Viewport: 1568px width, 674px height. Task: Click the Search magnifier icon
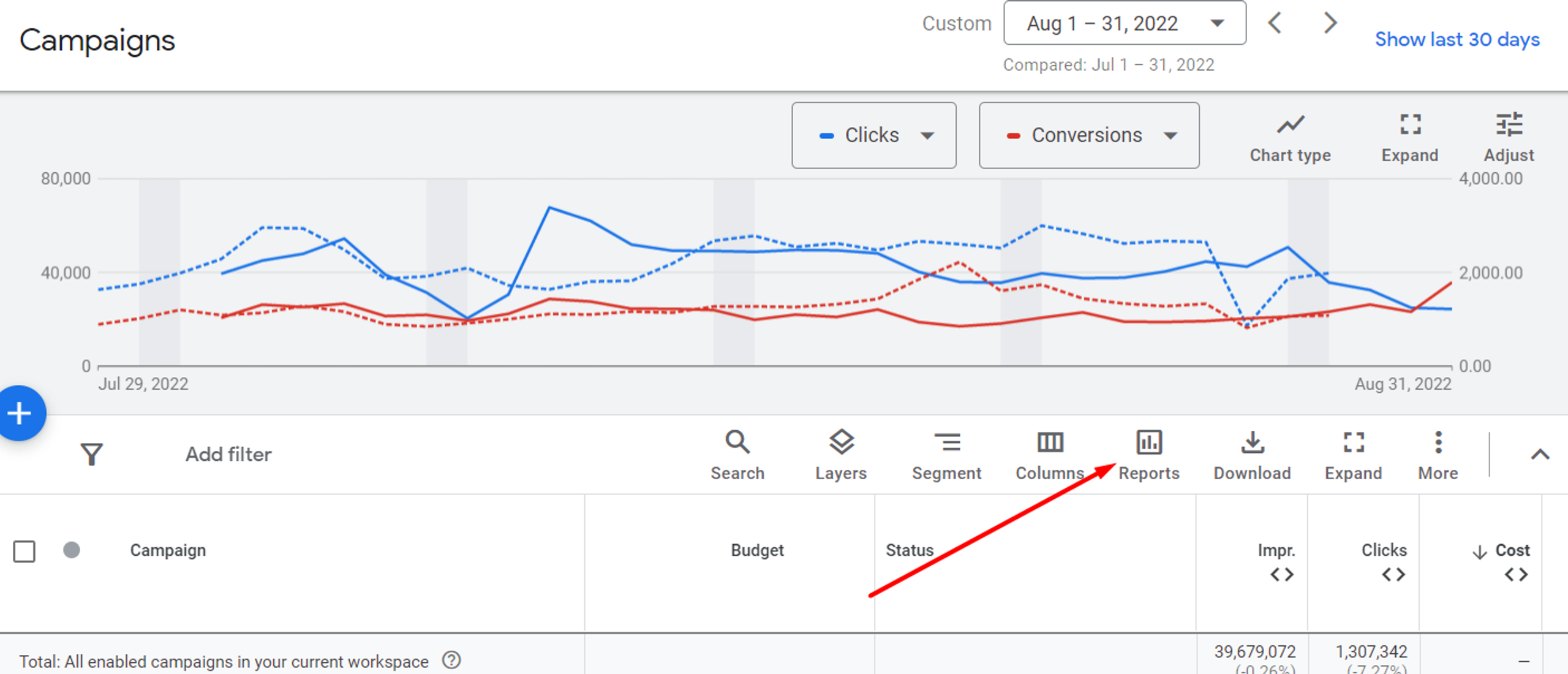[x=737, y=442]
